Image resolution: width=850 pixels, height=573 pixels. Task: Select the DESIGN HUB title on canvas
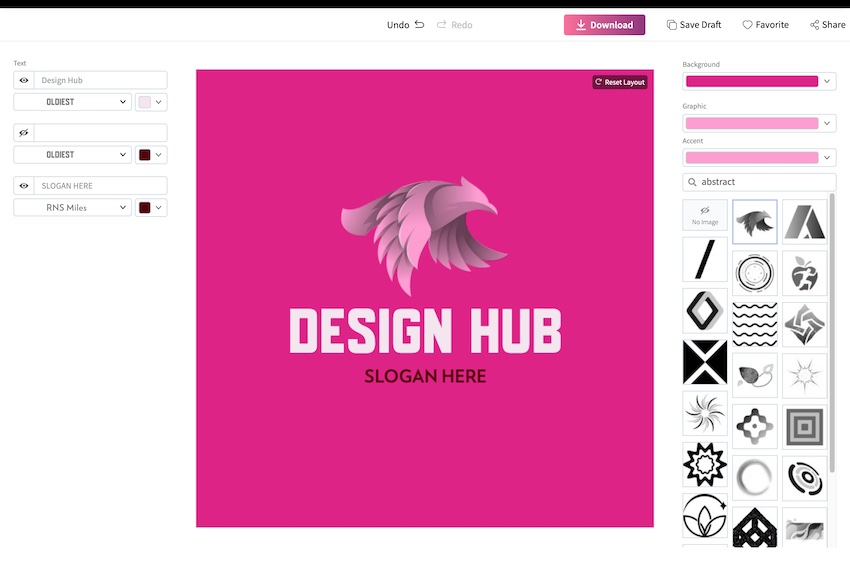[426, 331]
